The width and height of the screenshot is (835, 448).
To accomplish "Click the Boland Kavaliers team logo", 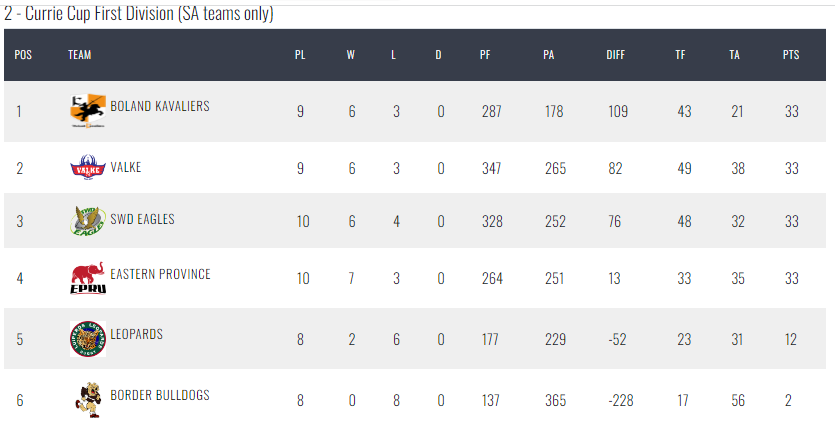I will click(x=88, y=111).
